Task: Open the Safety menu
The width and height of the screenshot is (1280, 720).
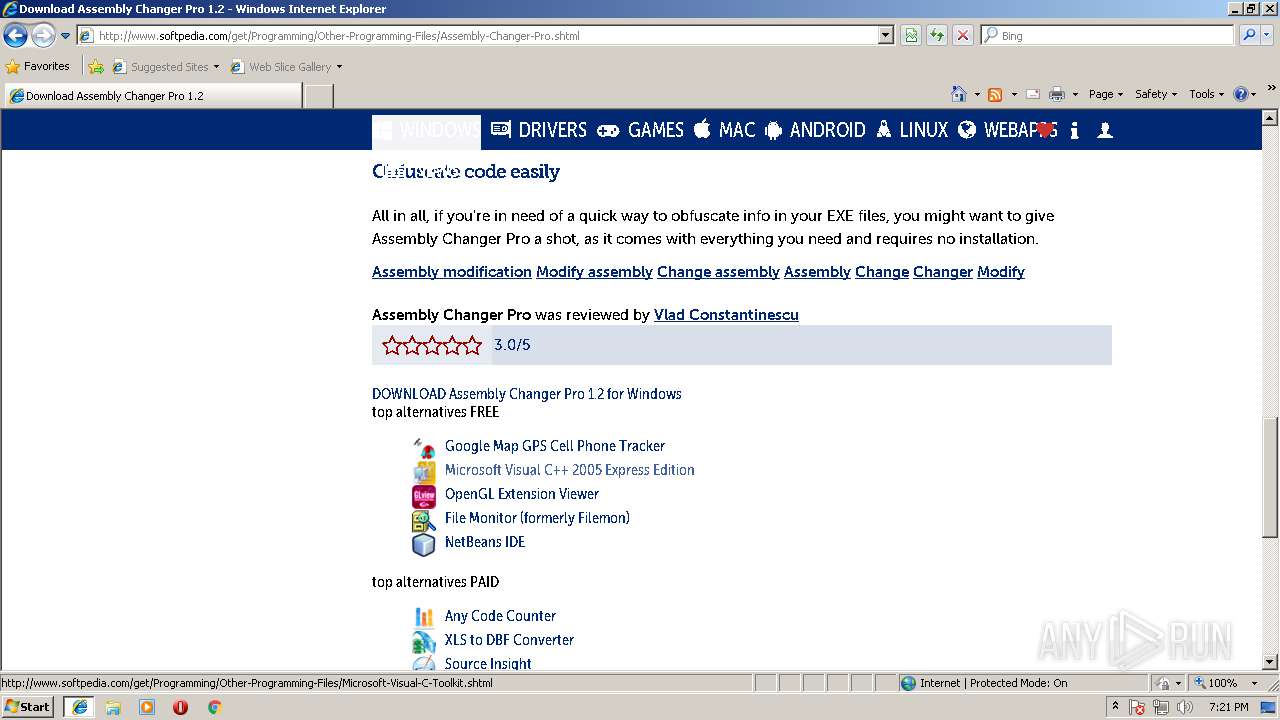Action: pos(1156,94)
